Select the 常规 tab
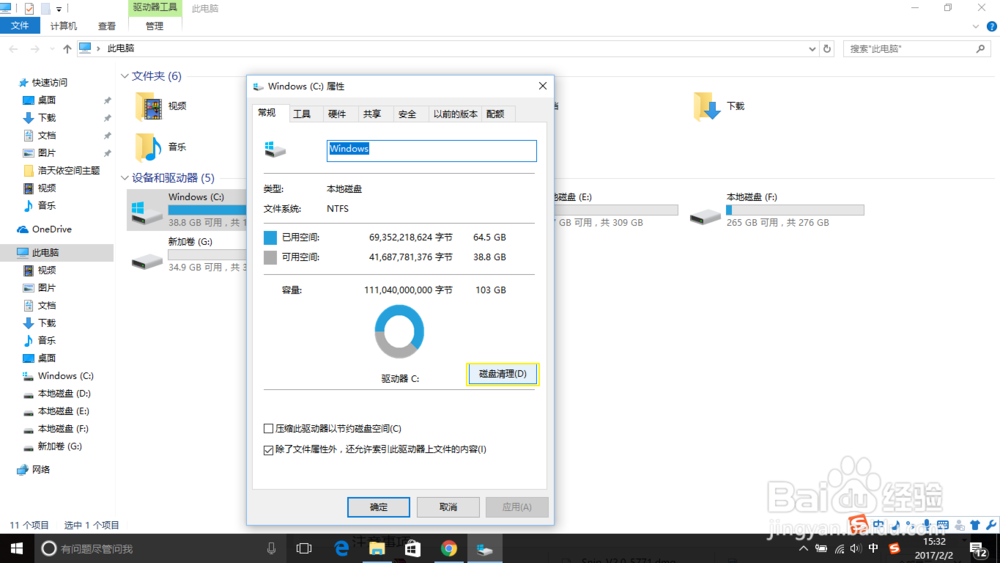 click(267, 113)
